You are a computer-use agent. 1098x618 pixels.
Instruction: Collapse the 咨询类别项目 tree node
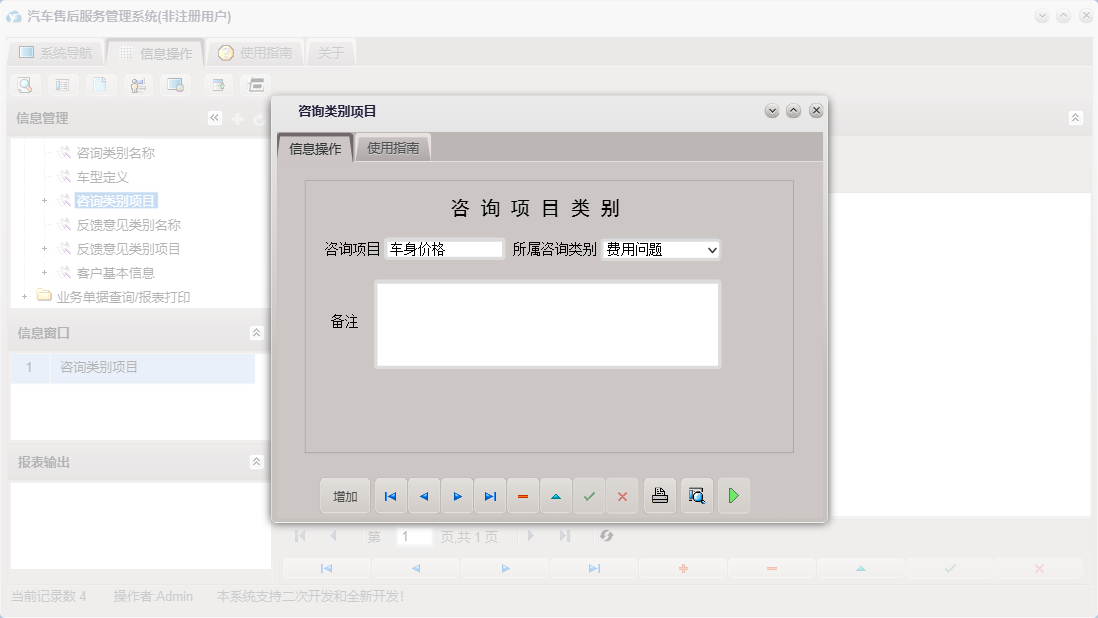[43, 200]
